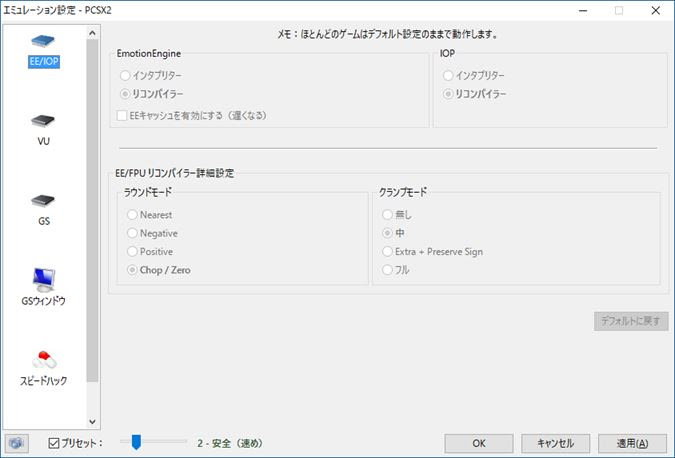
Task: Click the EmotionEngine group label
Action: click(149, 54)
